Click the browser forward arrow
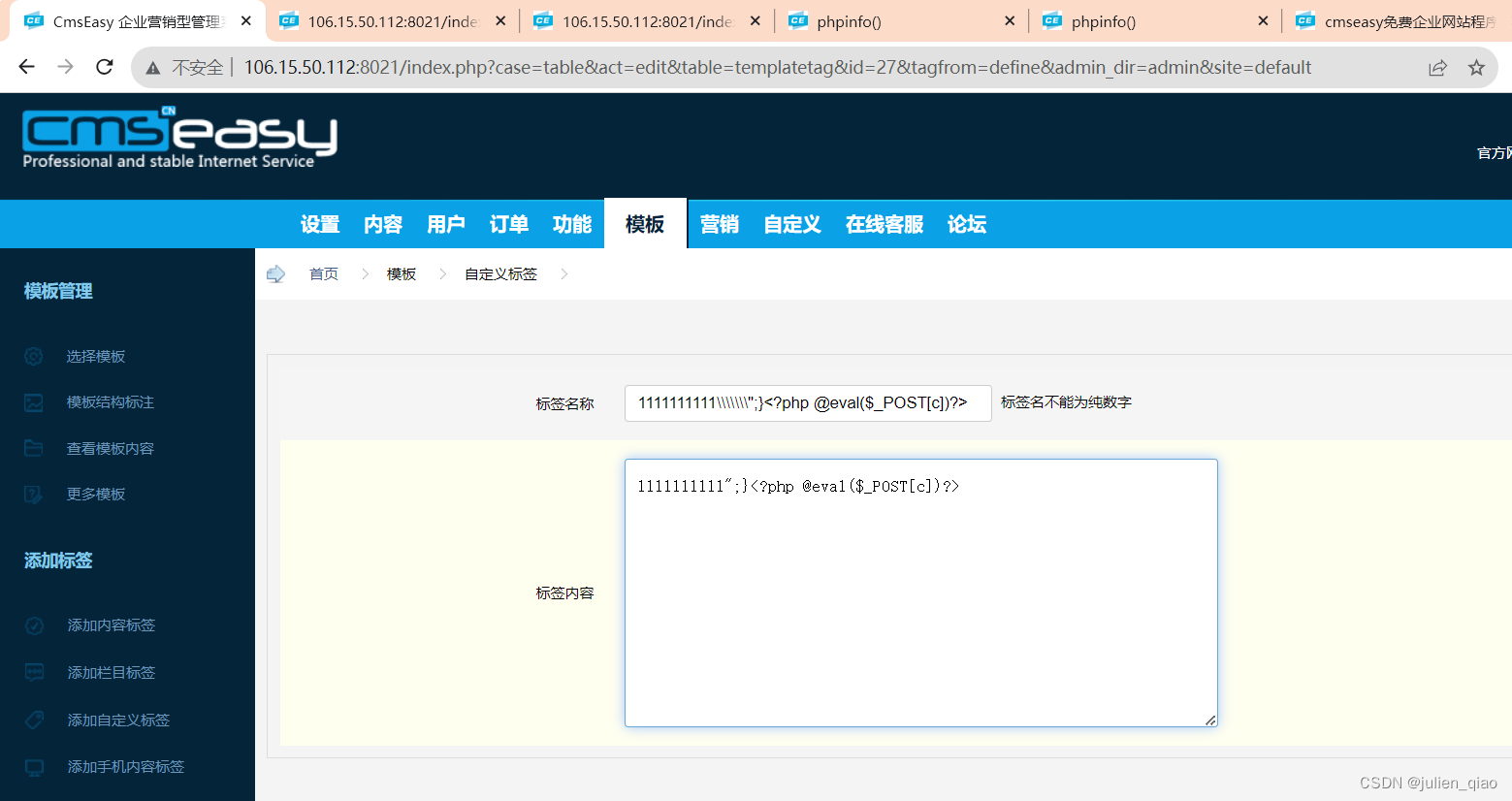This screenshot has width=1512, height=801. click(65, 67)
